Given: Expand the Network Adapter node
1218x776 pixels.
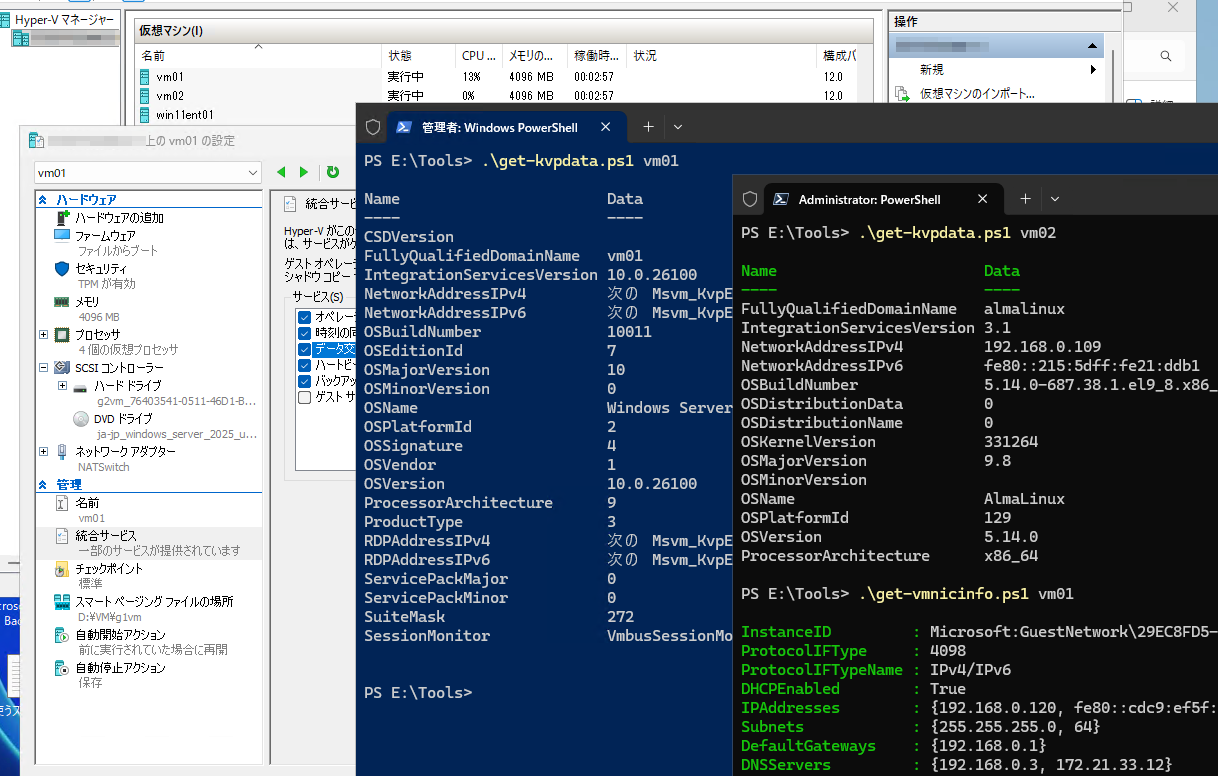Looking at the screenshot, I should coord(44,452).
